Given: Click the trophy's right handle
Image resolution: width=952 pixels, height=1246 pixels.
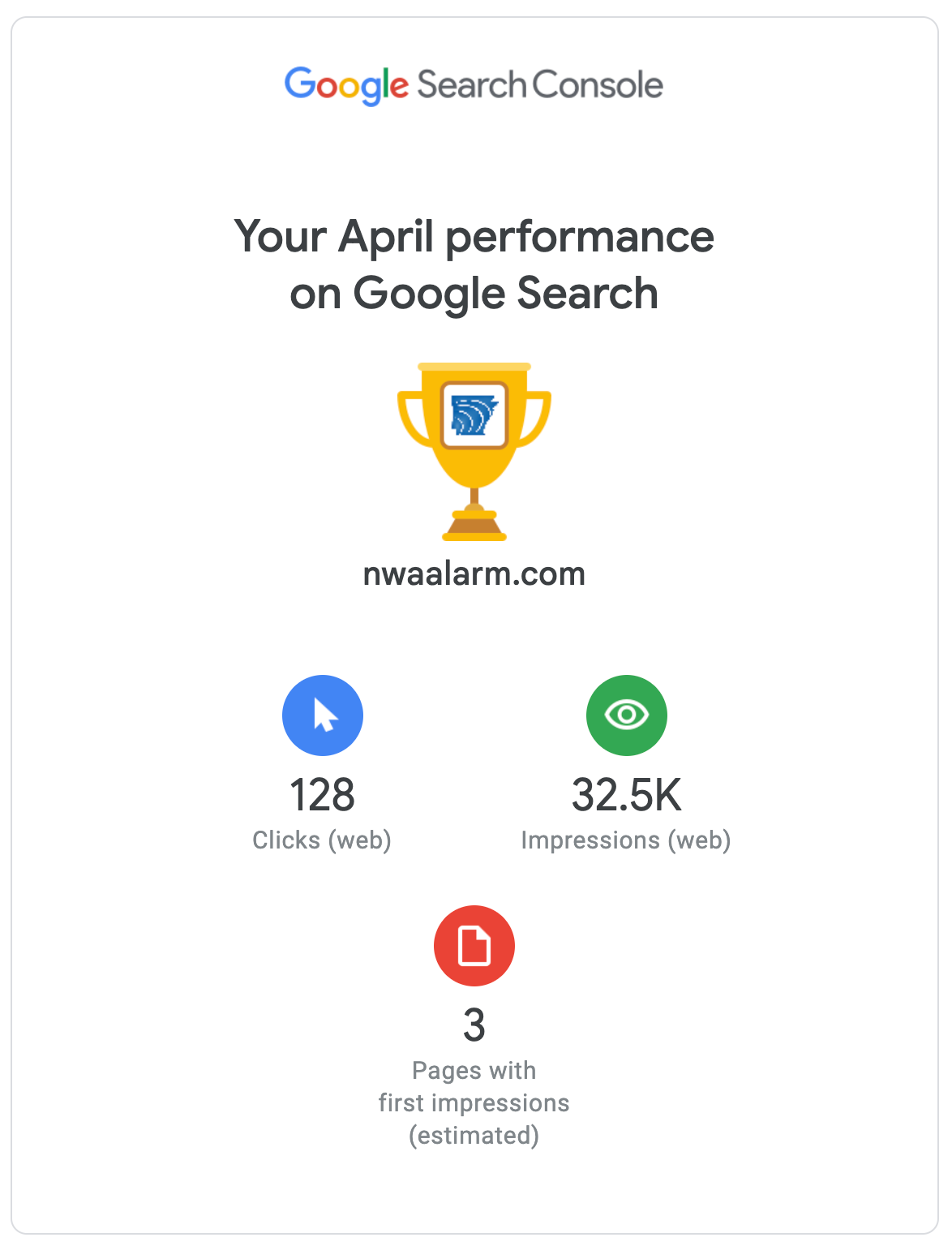Looking at the screenshot, I should point(538,418).
